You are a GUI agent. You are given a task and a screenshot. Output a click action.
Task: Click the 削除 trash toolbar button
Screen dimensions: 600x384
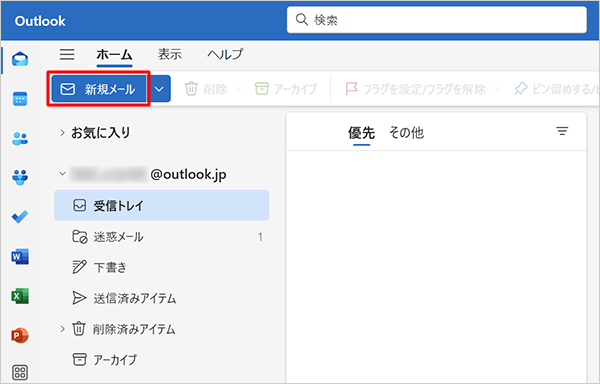tap(206, 89)
